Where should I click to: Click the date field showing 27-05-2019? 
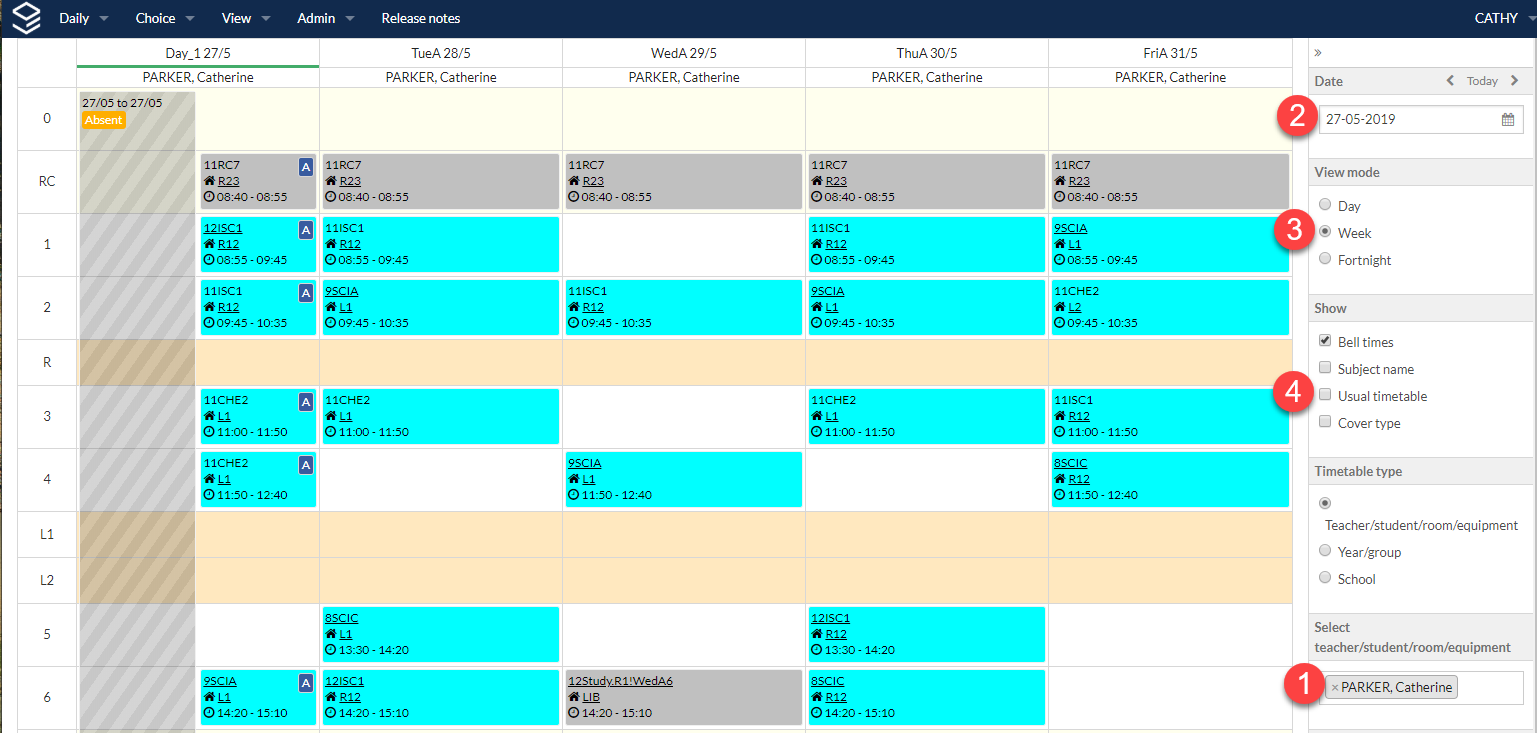(1420, 119)
